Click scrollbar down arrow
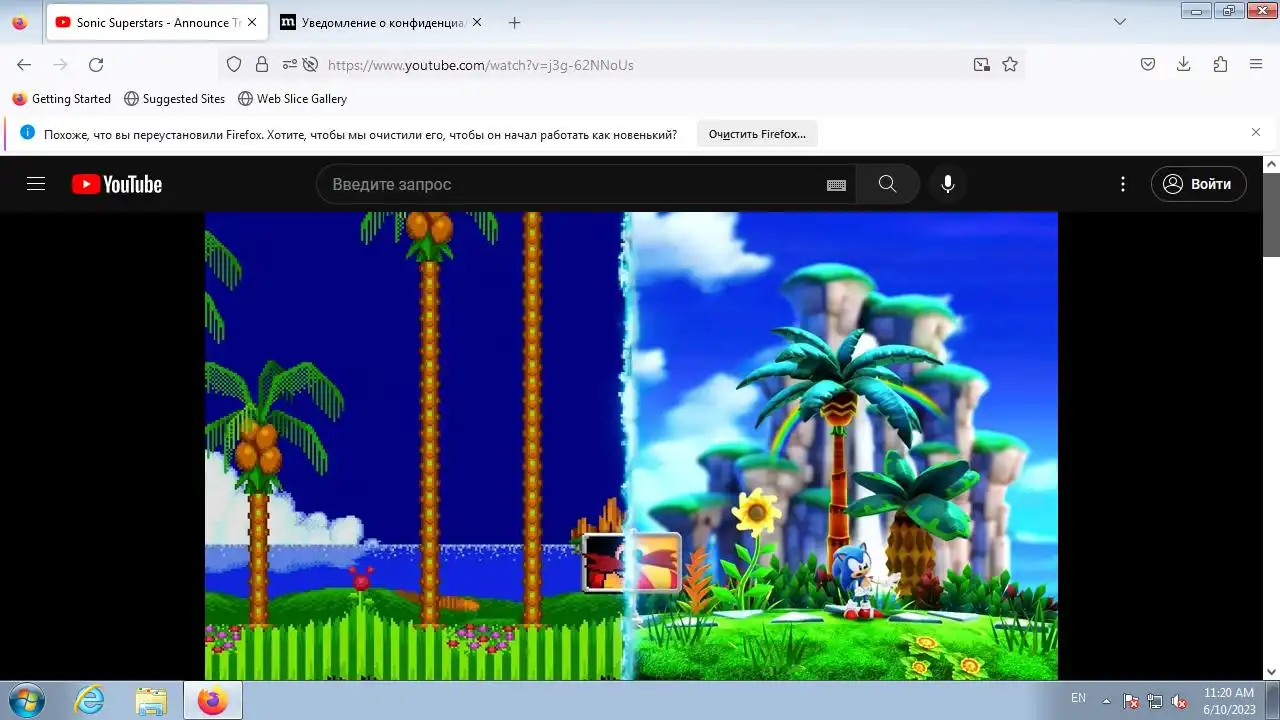Screen dimensions: 1280x720 click(x=1271, y=671)
